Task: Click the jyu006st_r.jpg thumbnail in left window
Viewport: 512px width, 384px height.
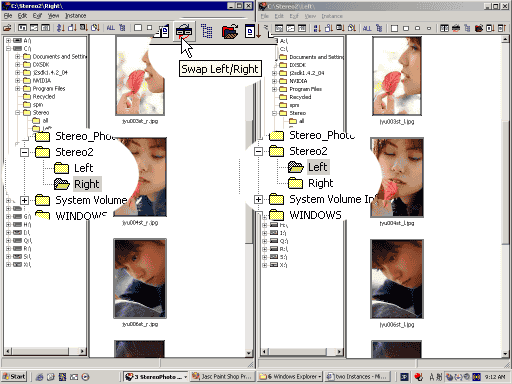Action: [140, 278]
